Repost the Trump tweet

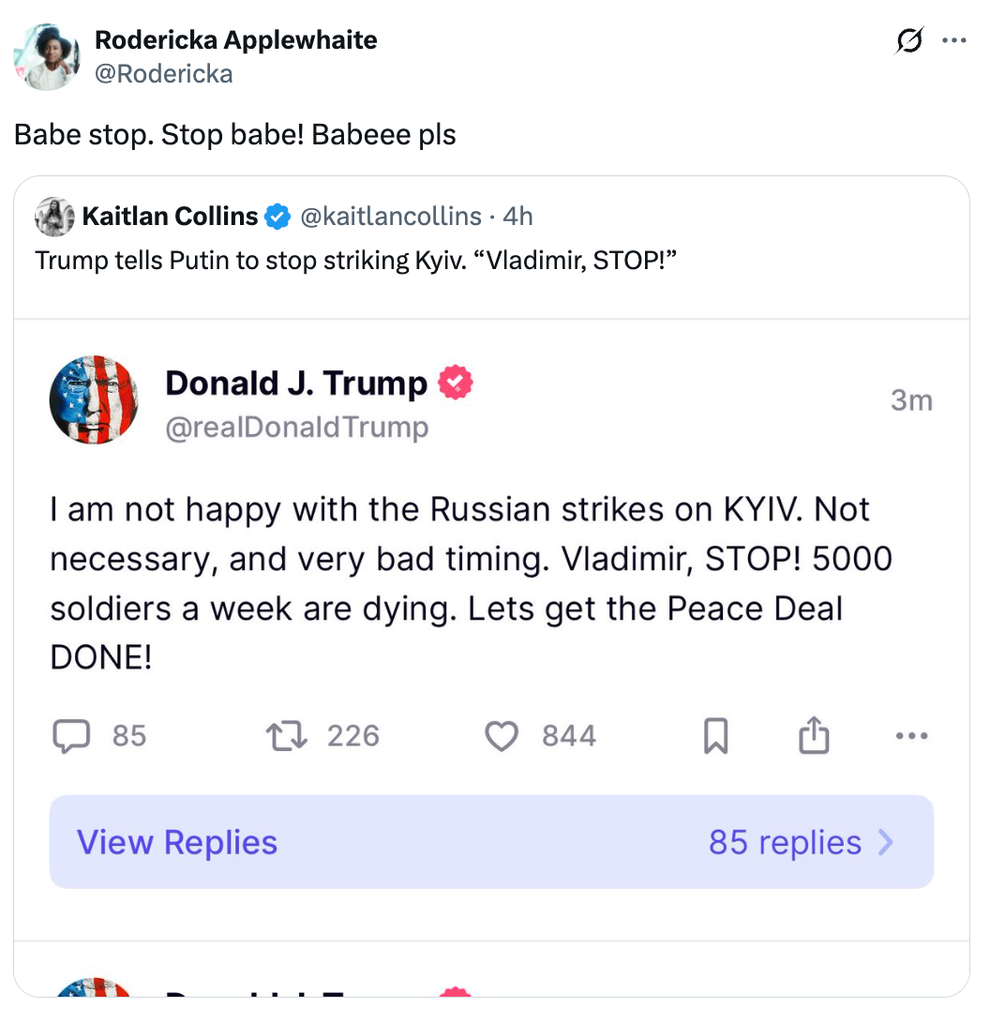(286, 736)
